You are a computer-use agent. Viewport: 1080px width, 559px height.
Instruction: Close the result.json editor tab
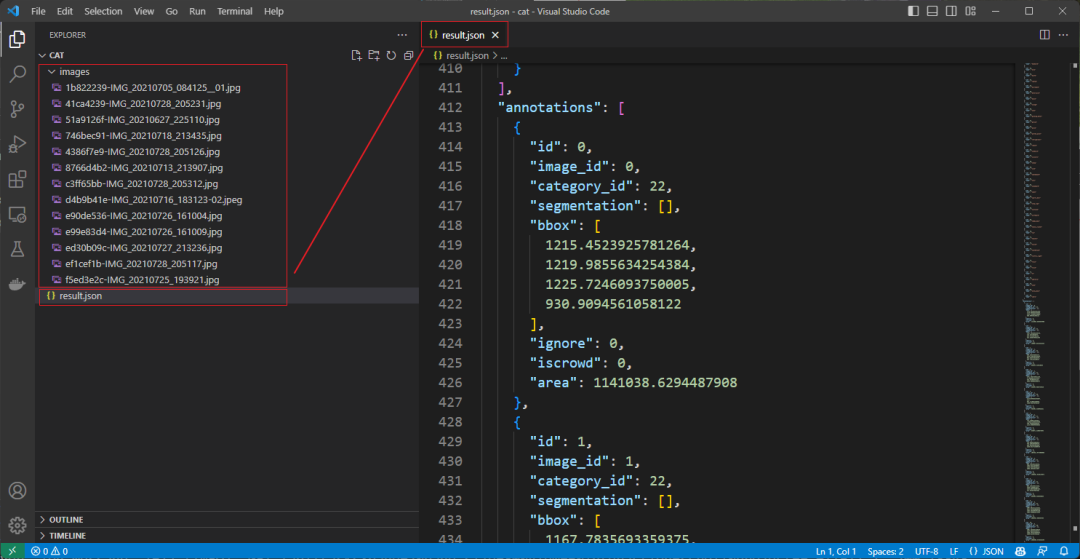495,34
